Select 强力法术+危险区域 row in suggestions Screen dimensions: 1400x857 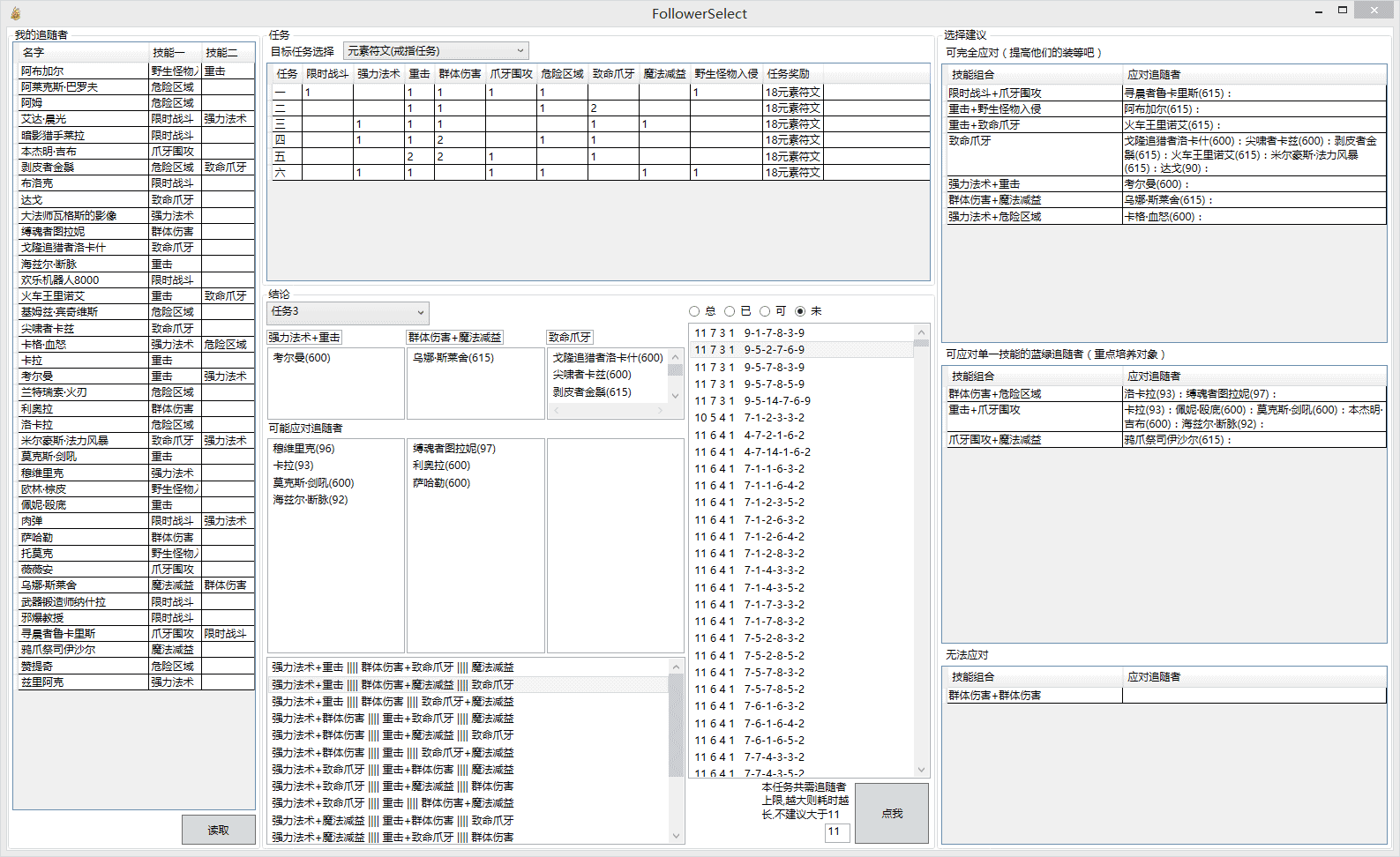click(1165, 217)
